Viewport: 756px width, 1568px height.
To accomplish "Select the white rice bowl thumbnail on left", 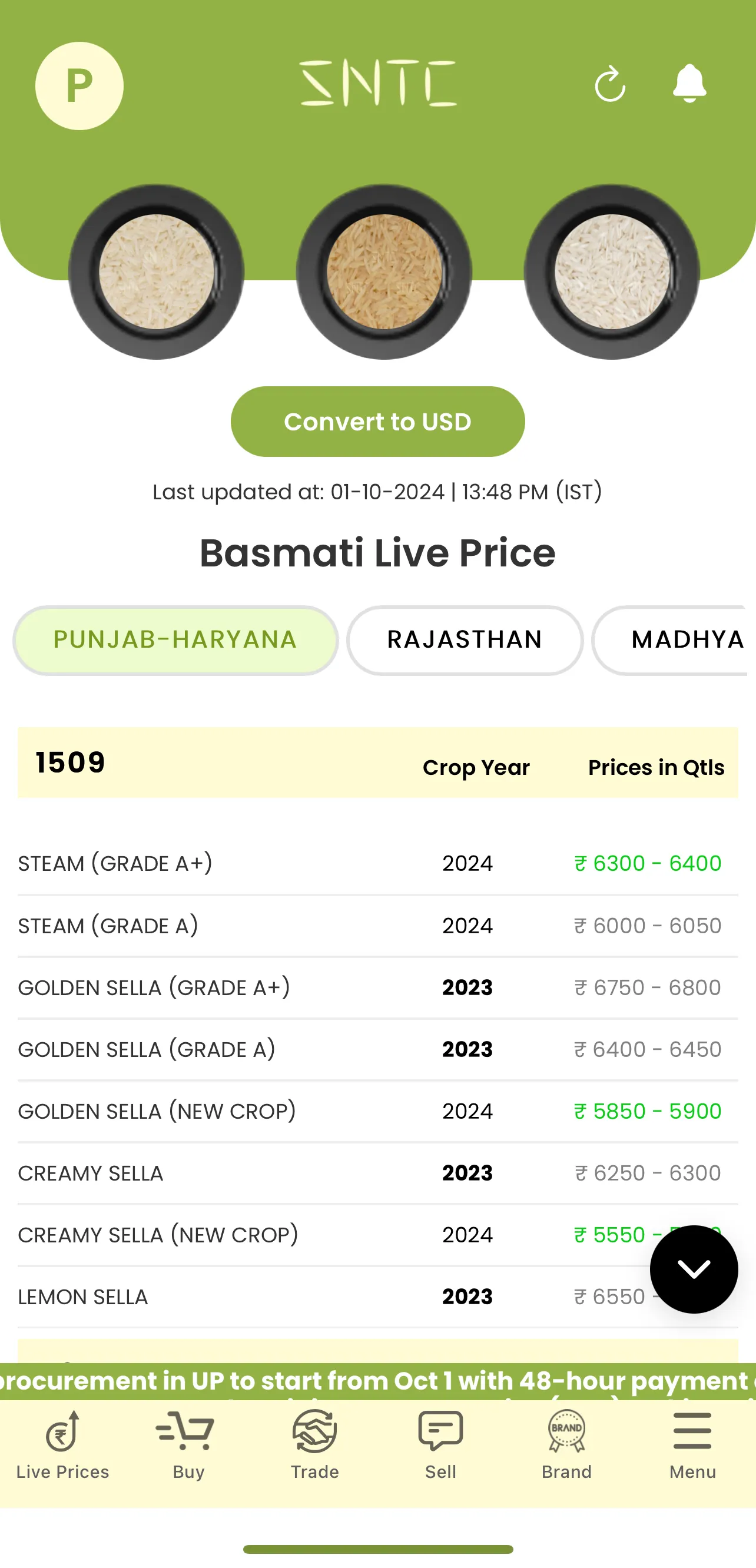I will coord(157,272).
